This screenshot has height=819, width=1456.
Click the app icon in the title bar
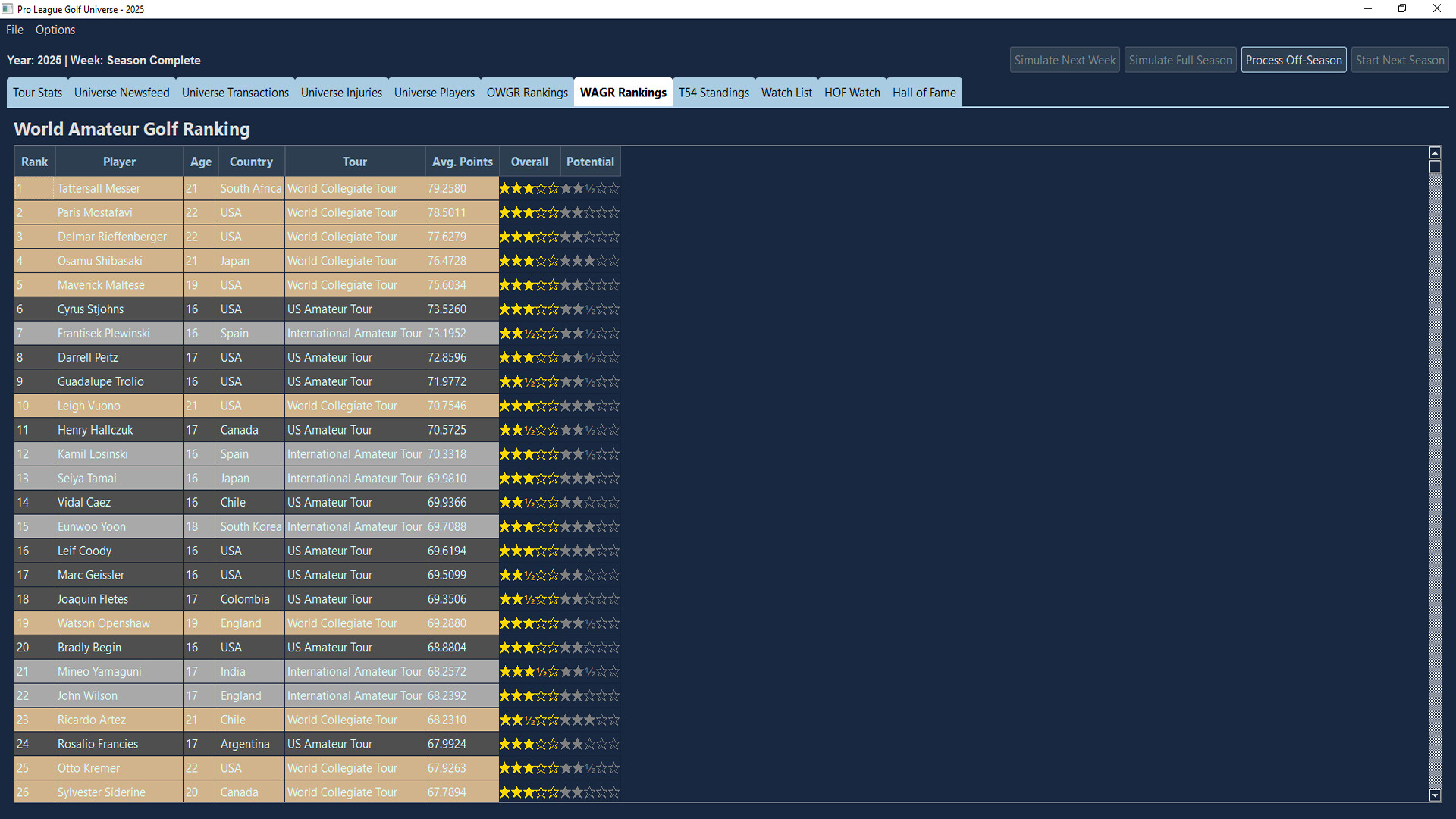click(8, 8)
